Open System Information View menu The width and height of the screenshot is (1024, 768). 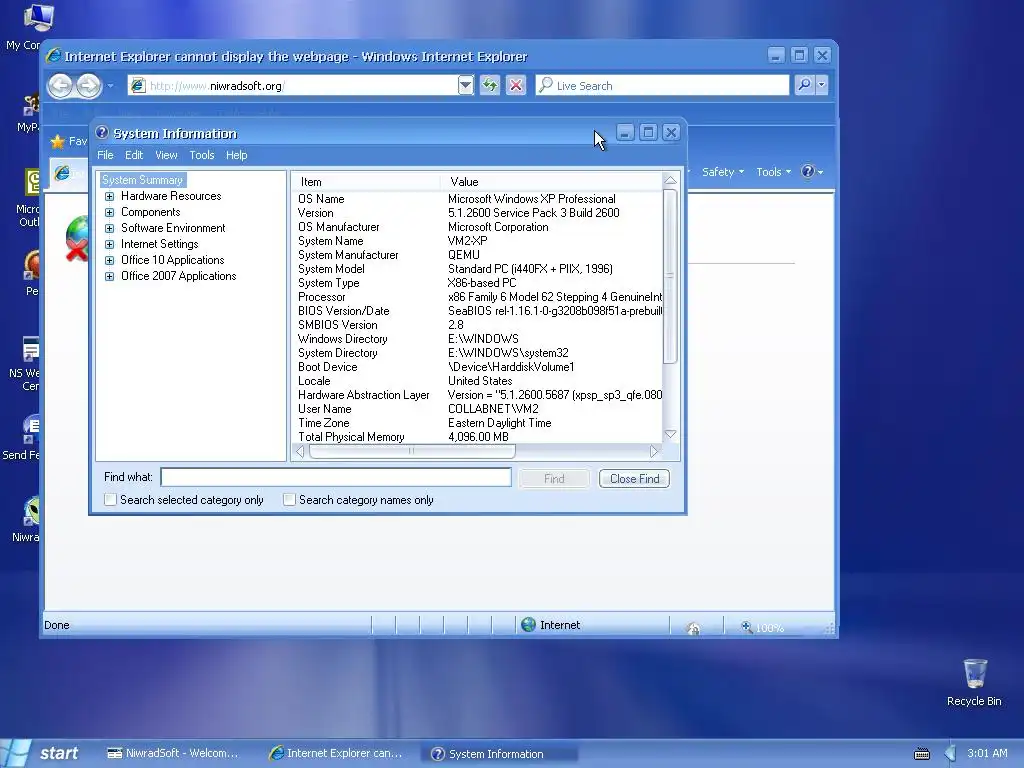pyautogui.click(x=166, y=155)
